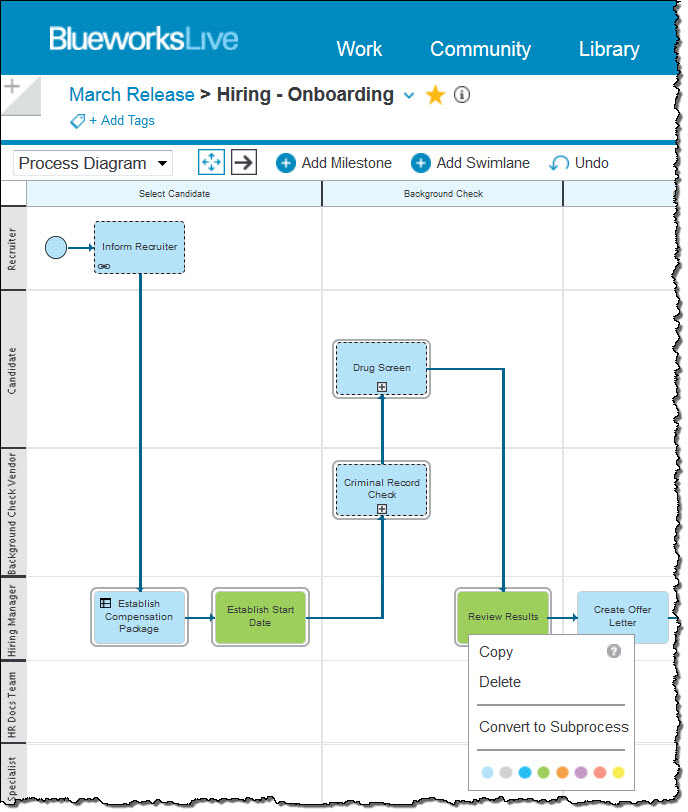688x812 pixels.
Task: Click Add Swimlane label
Action: point(483,163)
